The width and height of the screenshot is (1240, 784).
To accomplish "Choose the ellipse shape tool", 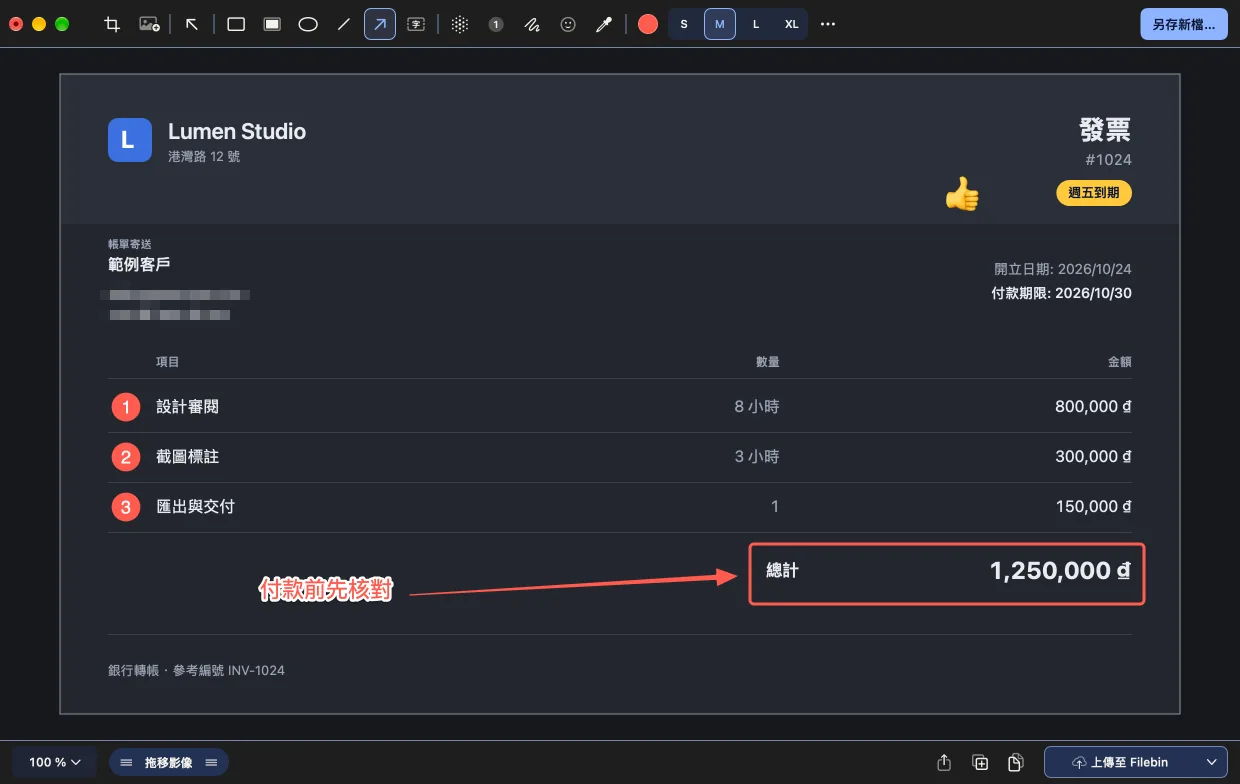I will pos(308,24).
